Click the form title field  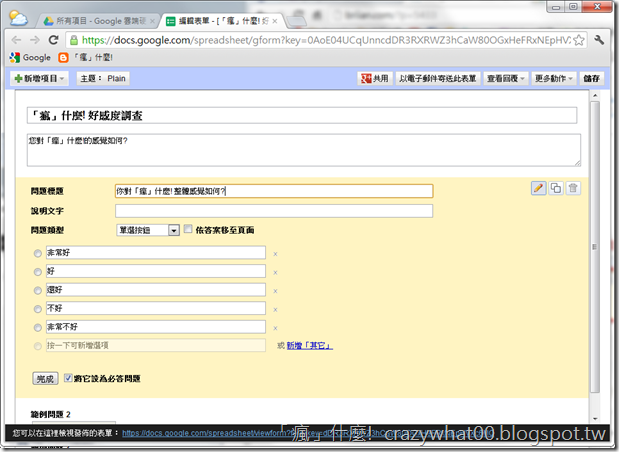302,115
